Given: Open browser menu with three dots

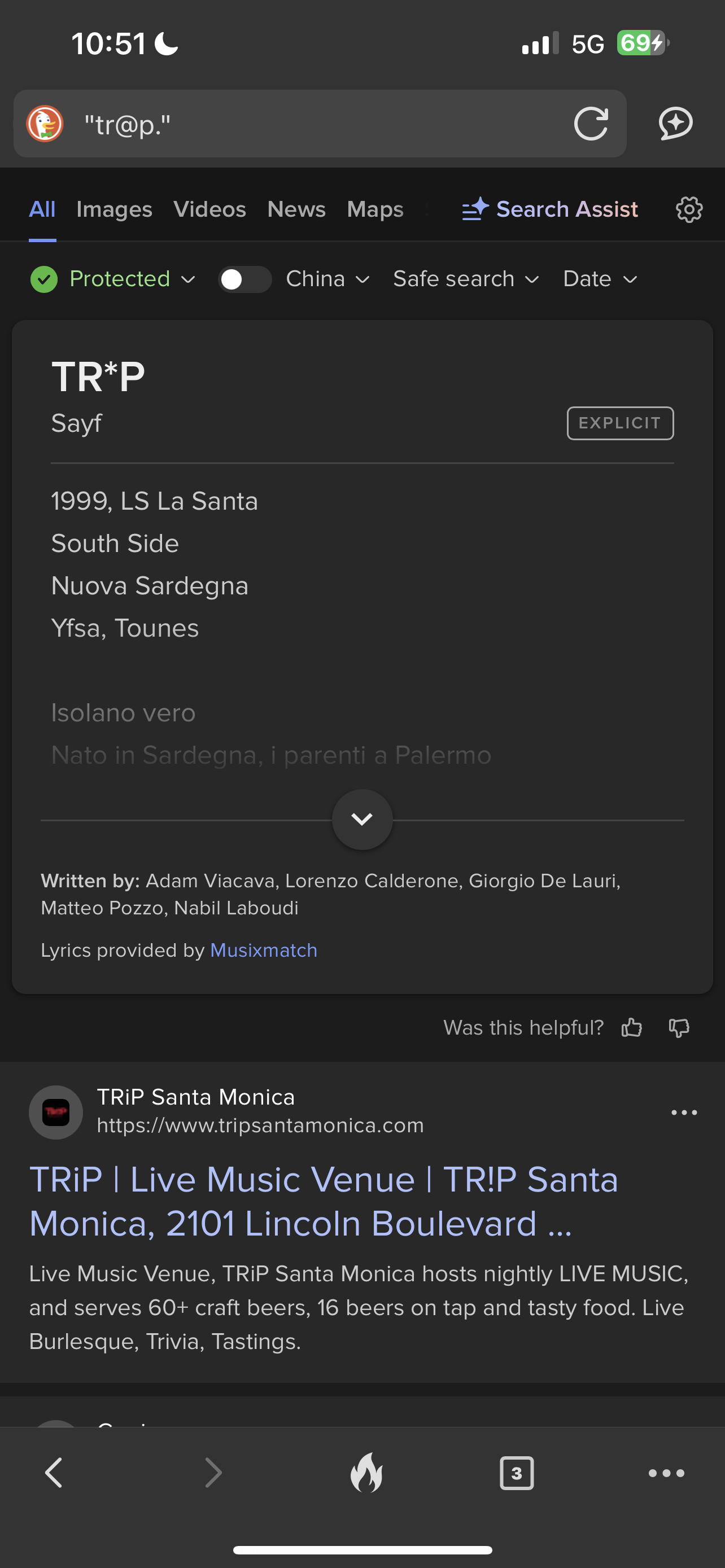Looking at the screenshot, I should click(x=666, y=1473).
